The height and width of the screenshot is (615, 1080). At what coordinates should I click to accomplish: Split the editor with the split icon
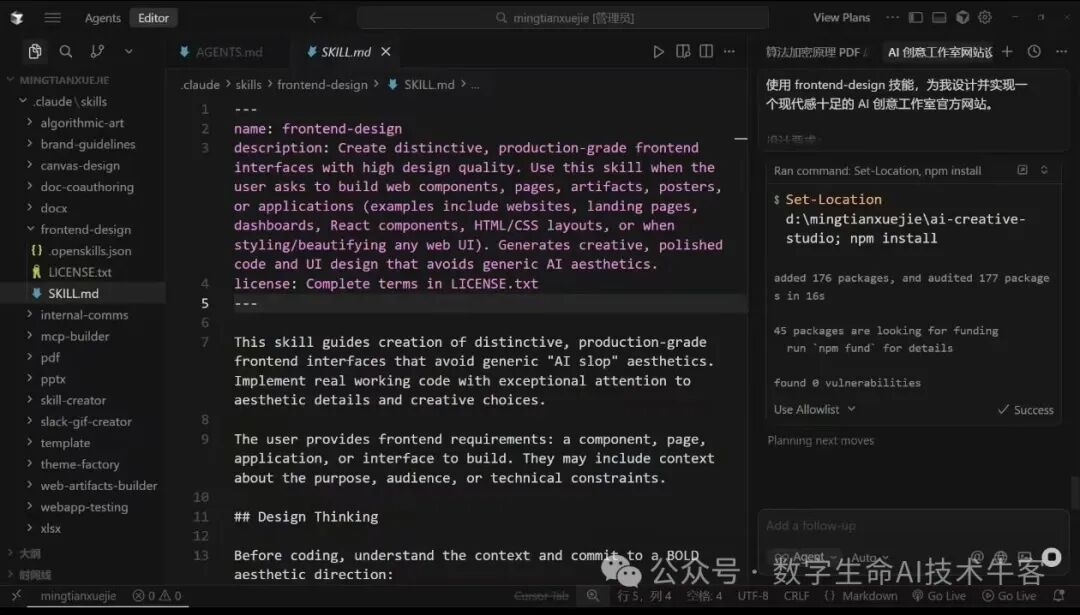[706, 52]
